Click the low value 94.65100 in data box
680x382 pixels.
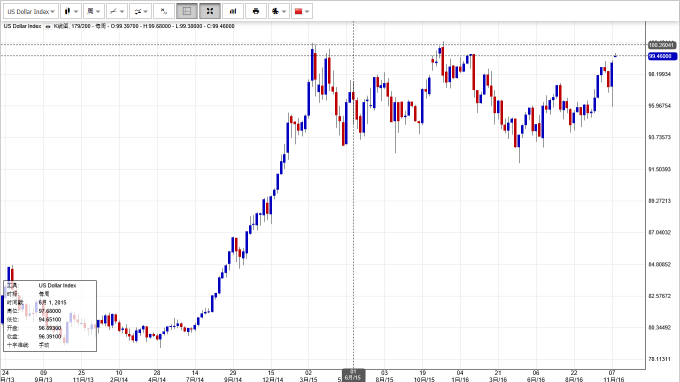pos(50,320)
